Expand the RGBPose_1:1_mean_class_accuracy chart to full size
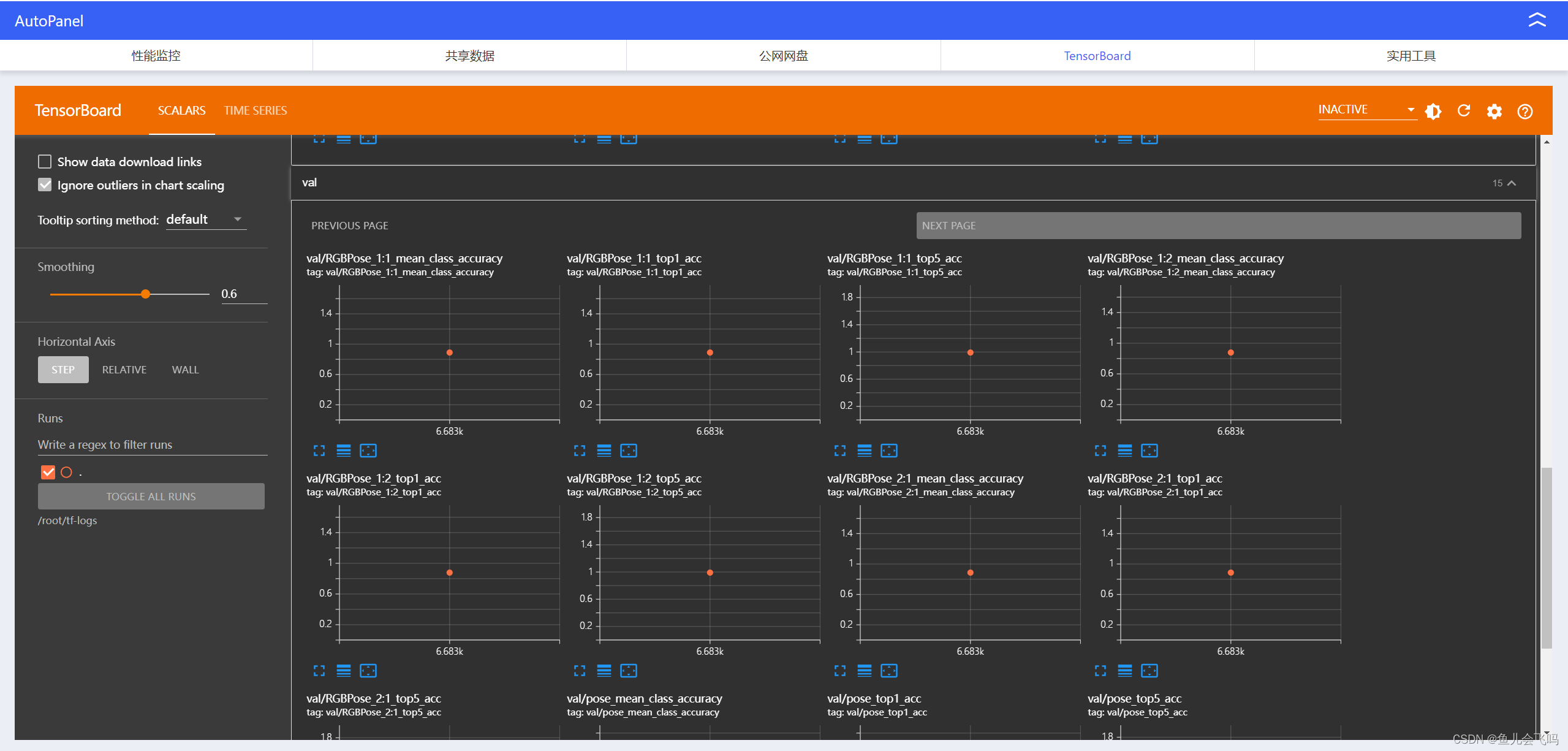The width and height of the screenshot is (1568, 751). 319,451
